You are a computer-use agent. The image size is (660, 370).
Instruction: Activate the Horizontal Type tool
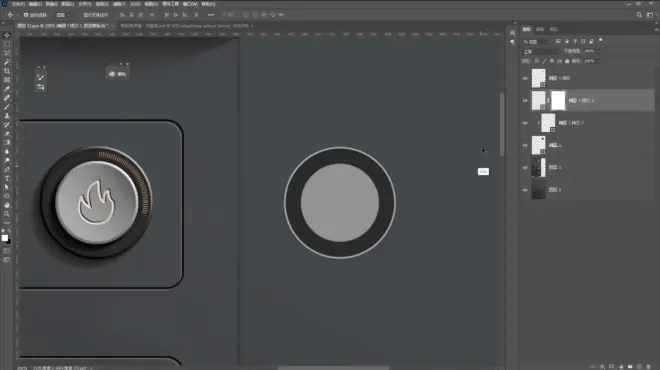7,178
